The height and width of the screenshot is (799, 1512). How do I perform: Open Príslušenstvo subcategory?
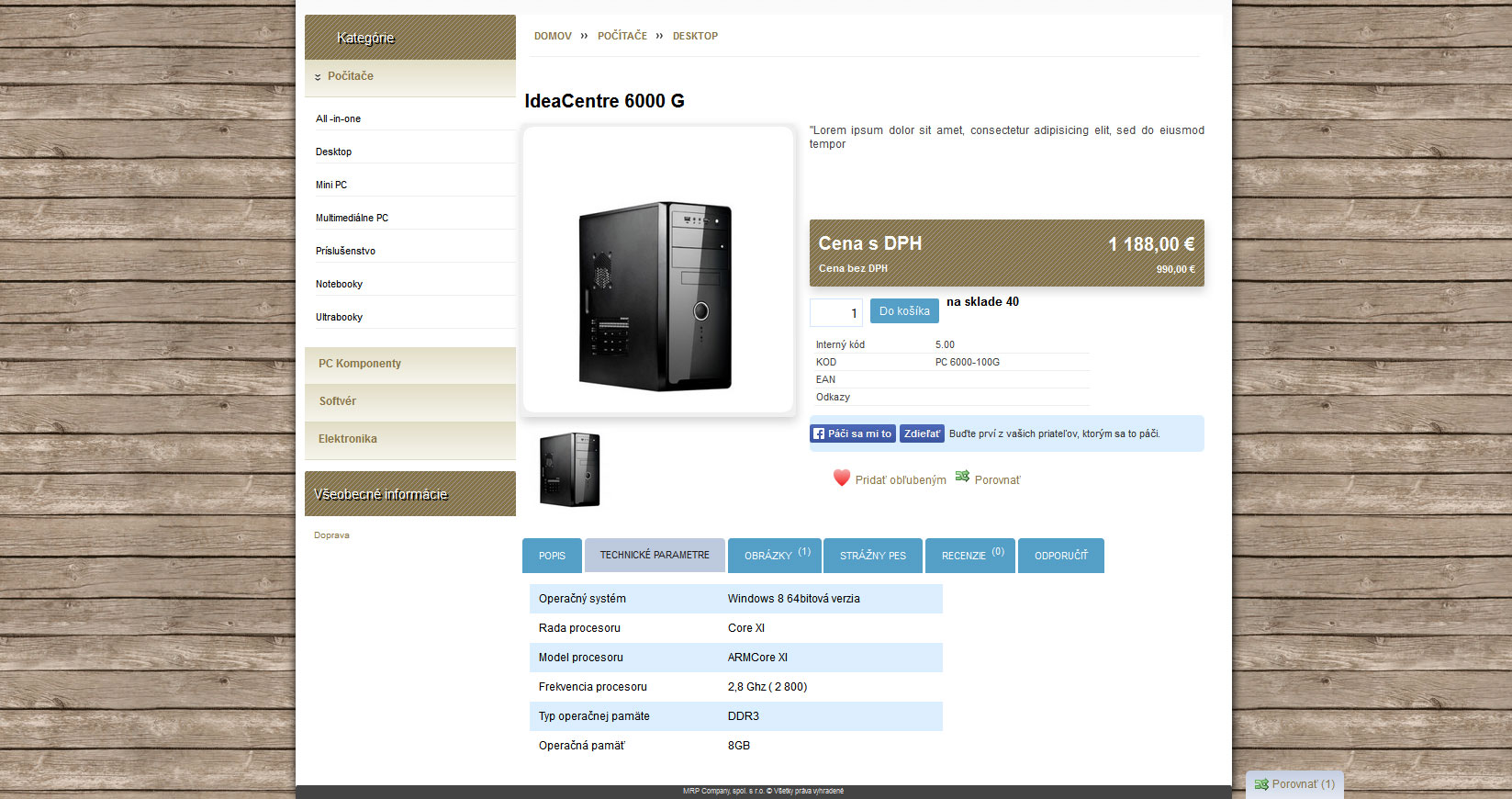345,251
